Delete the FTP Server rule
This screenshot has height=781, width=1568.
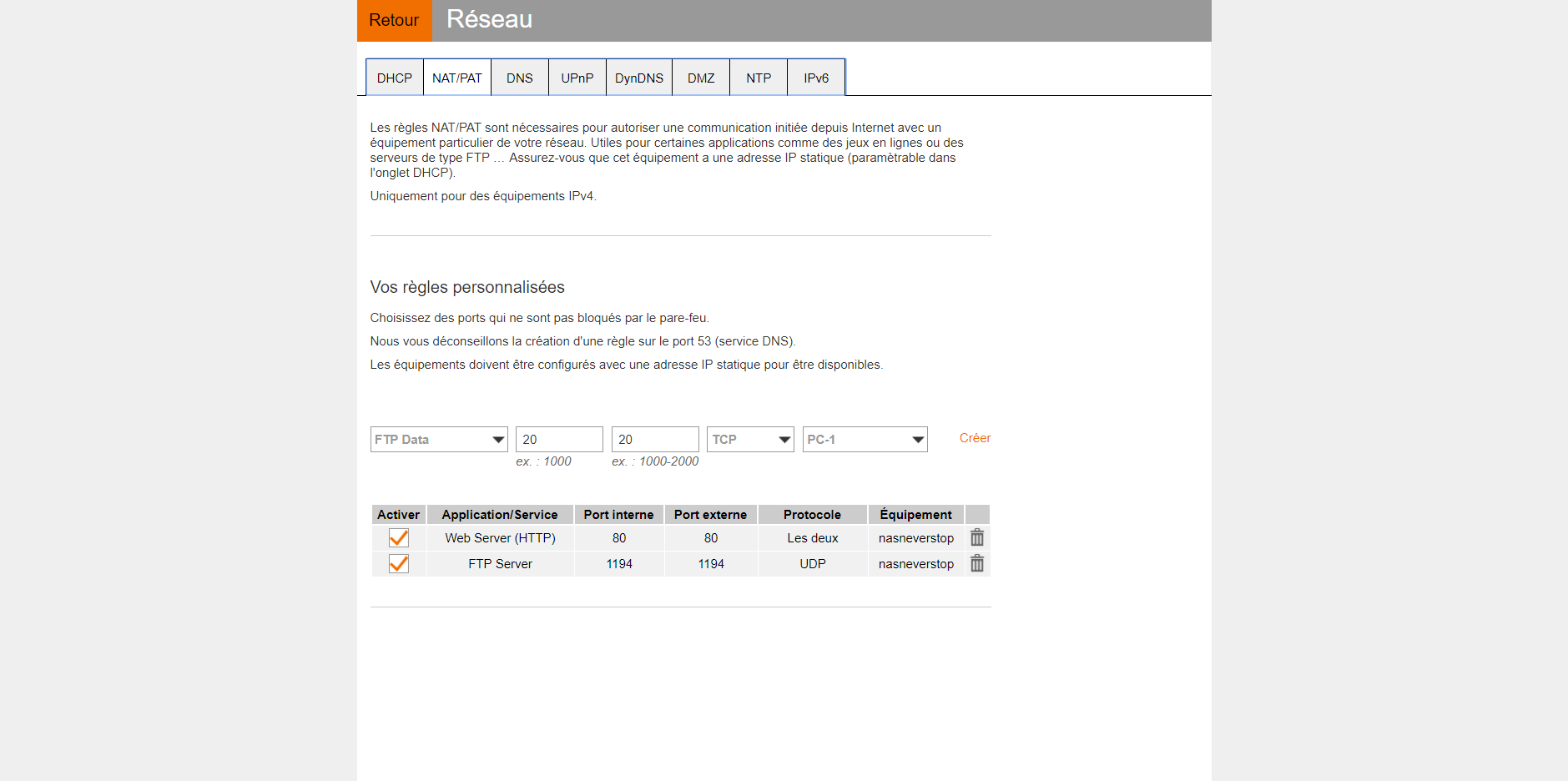[977, 564]
